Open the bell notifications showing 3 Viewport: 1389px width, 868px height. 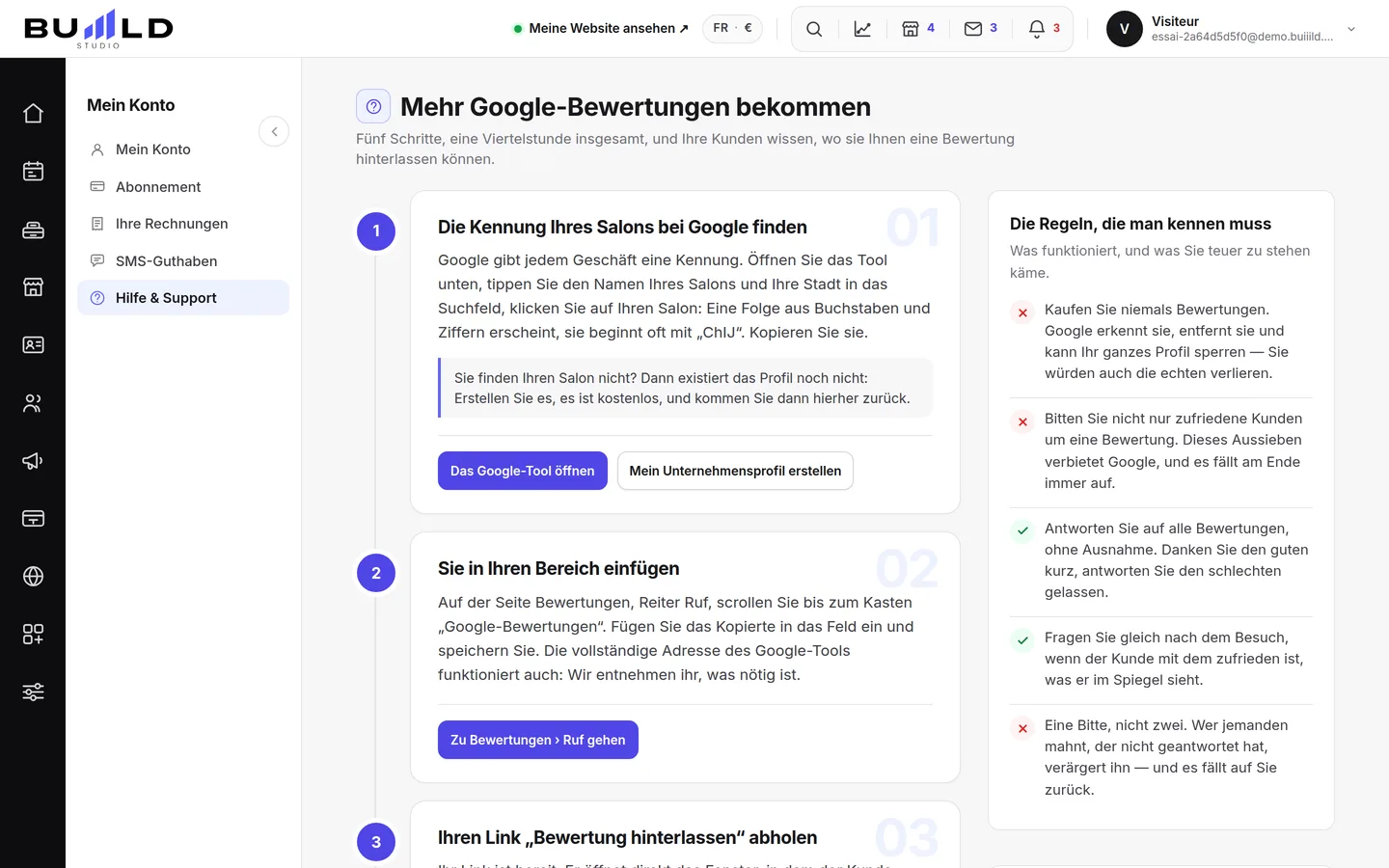pos(1045,29)
